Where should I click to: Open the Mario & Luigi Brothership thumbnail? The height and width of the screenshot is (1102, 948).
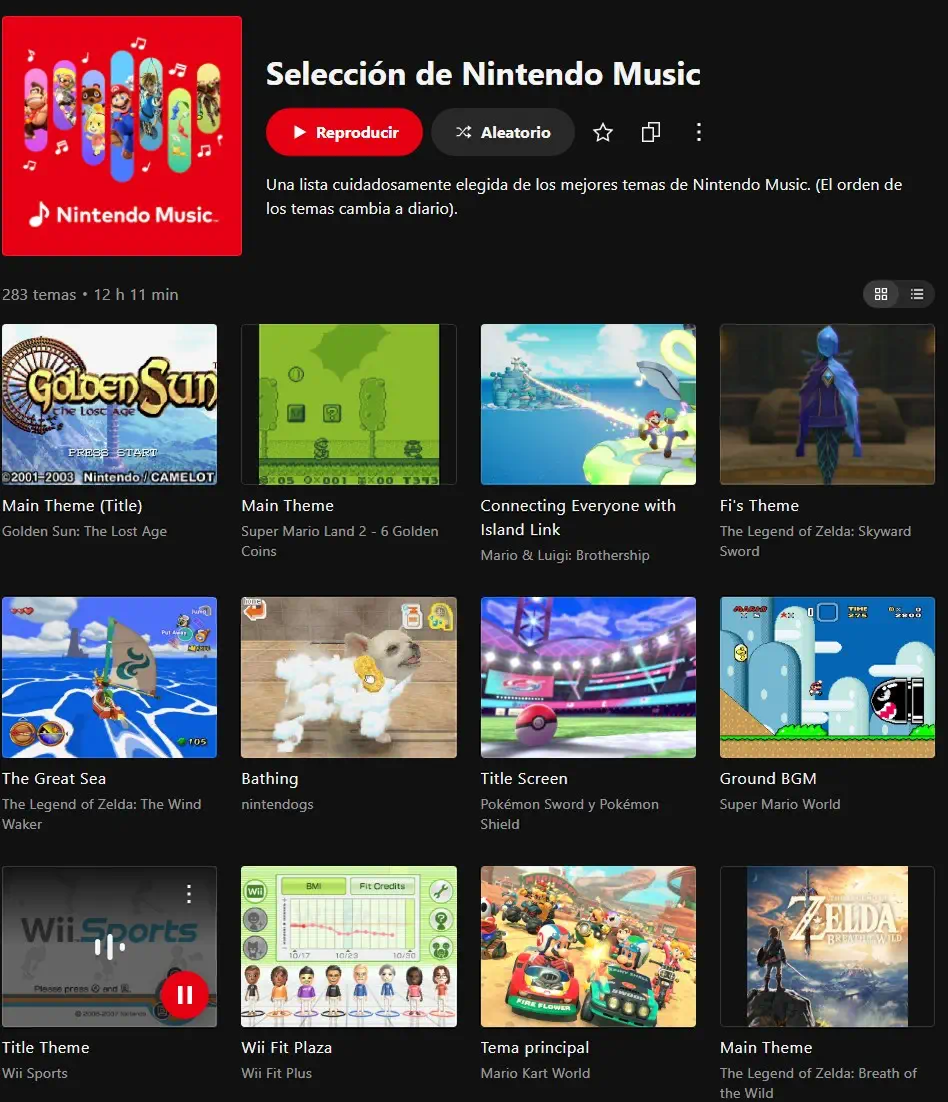click(x=588, y=404)
